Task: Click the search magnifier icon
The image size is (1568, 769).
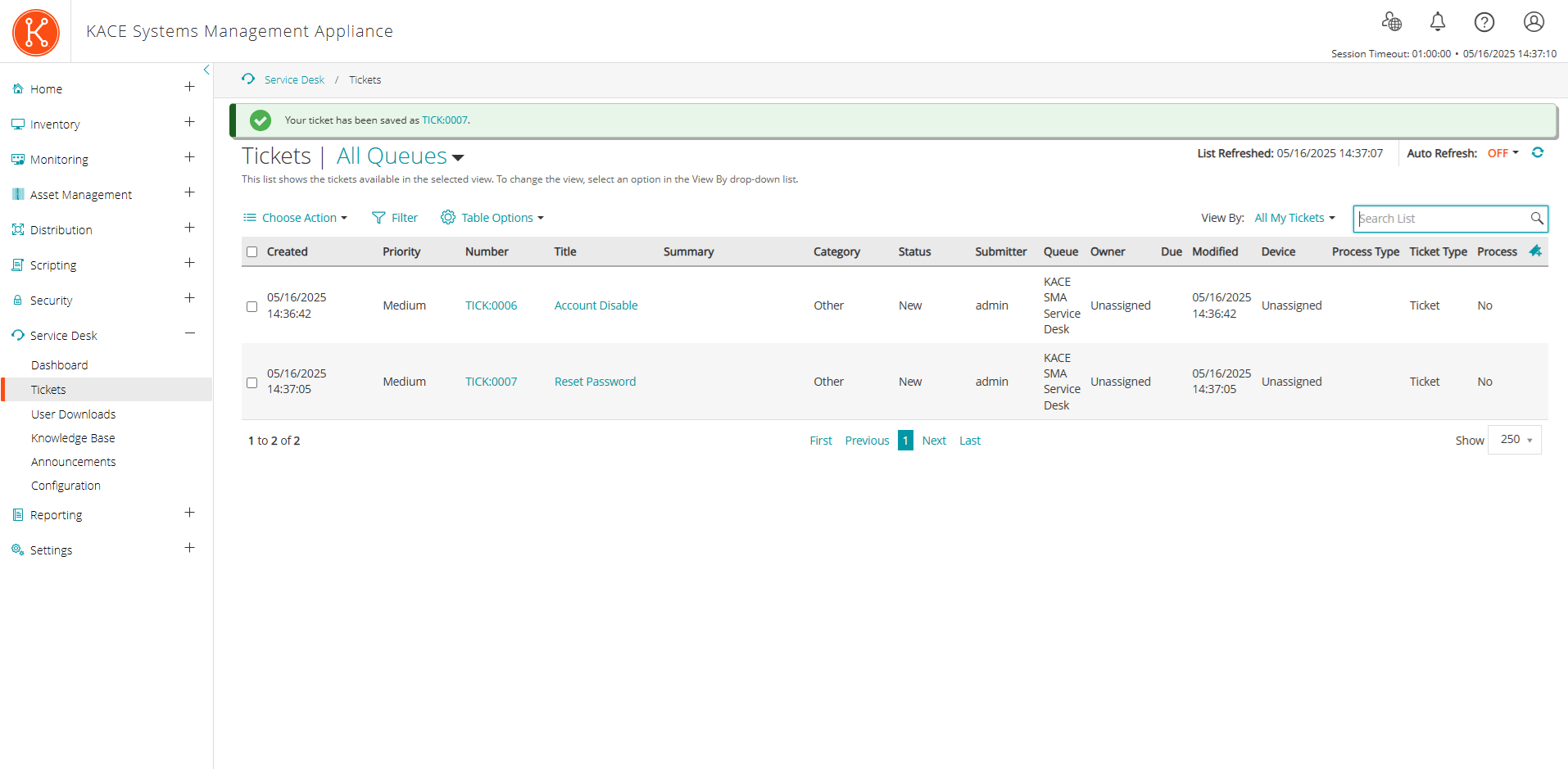Action: [1537, 218]
